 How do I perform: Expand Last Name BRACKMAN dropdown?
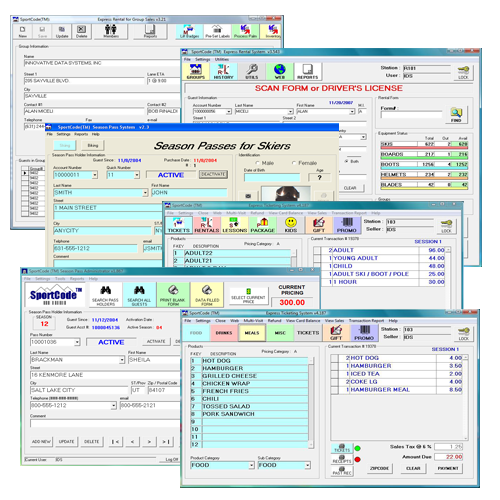(122, 360)
